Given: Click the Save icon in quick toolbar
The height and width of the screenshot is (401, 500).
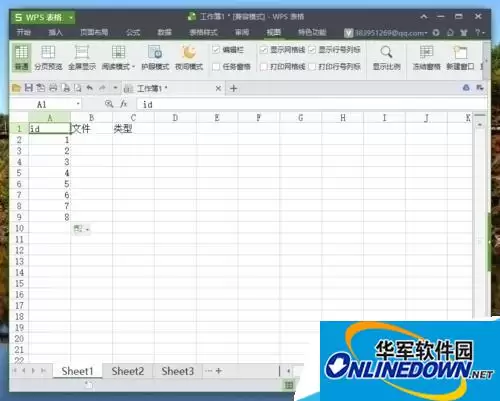Looking at the screenshot, I should (x=29, y=88).
